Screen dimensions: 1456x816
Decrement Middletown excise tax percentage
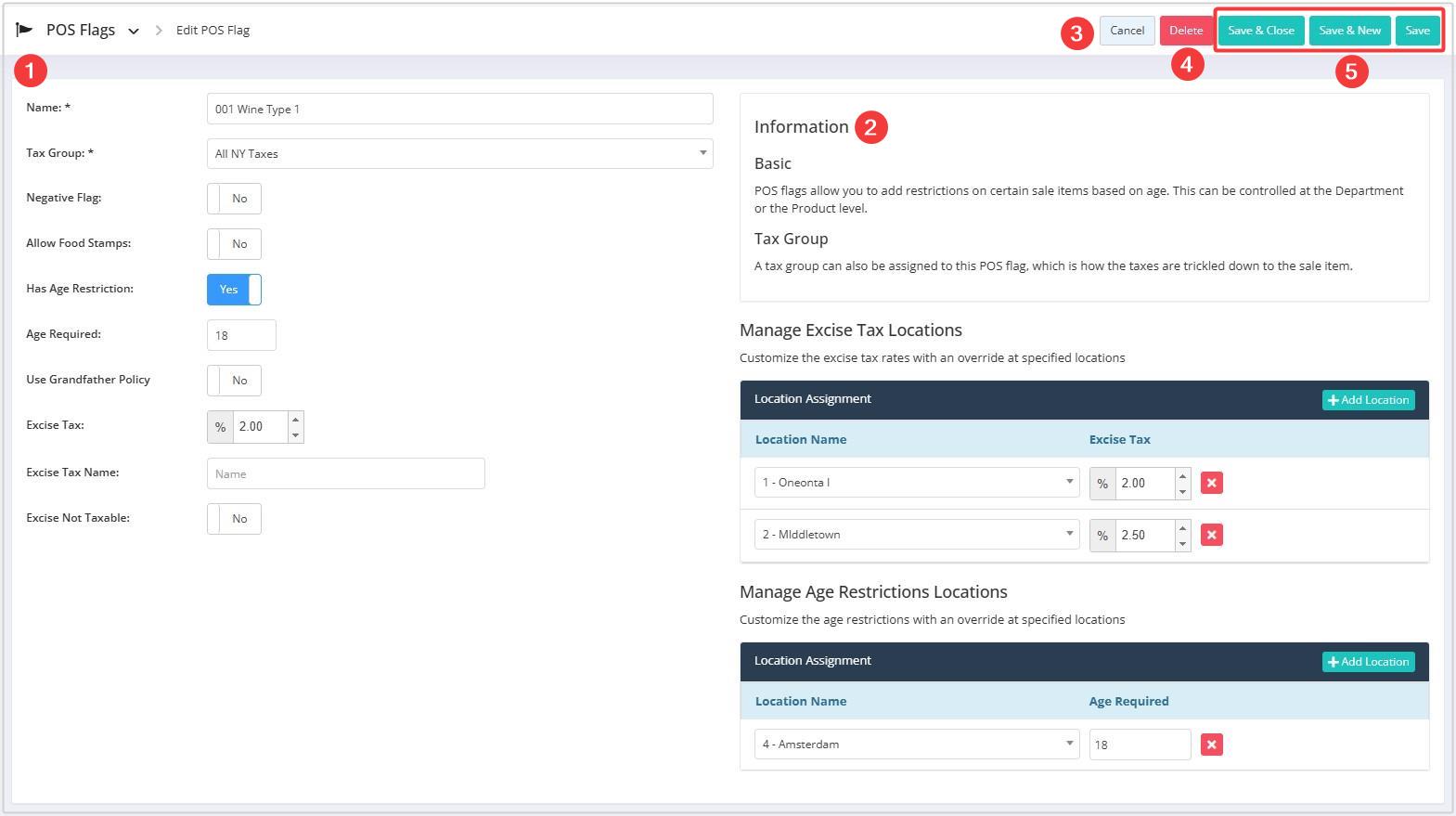[x=1182, y=542]
